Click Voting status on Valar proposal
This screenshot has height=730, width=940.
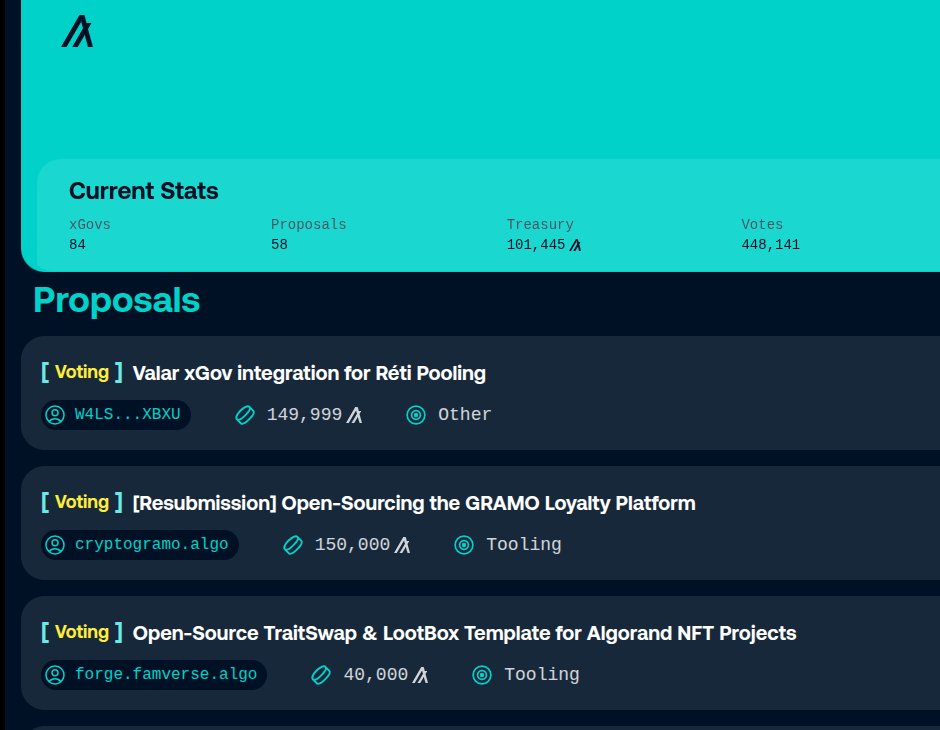click(82, 372)
